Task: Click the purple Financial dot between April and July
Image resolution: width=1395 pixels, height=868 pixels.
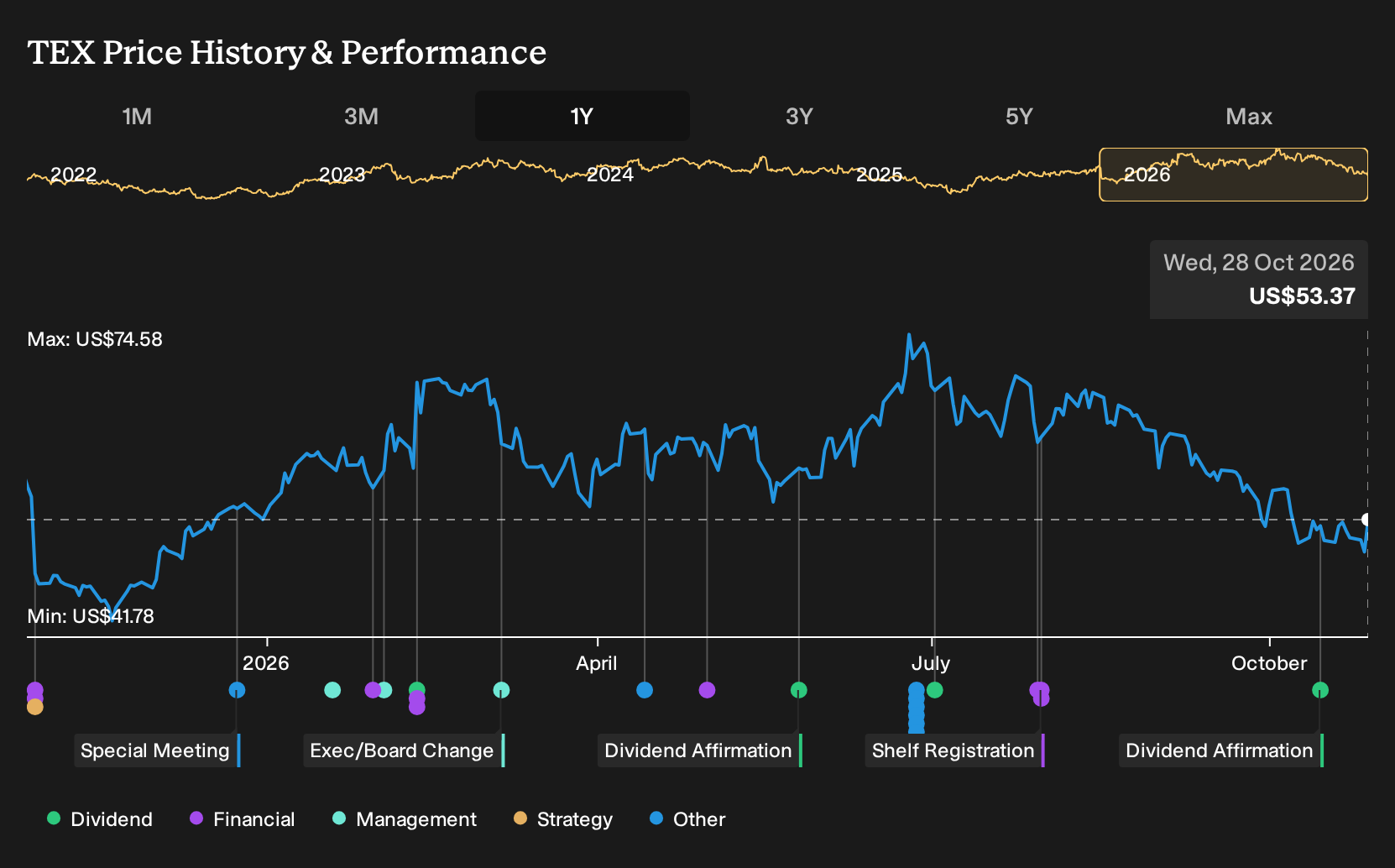Action: coord(707,690)
